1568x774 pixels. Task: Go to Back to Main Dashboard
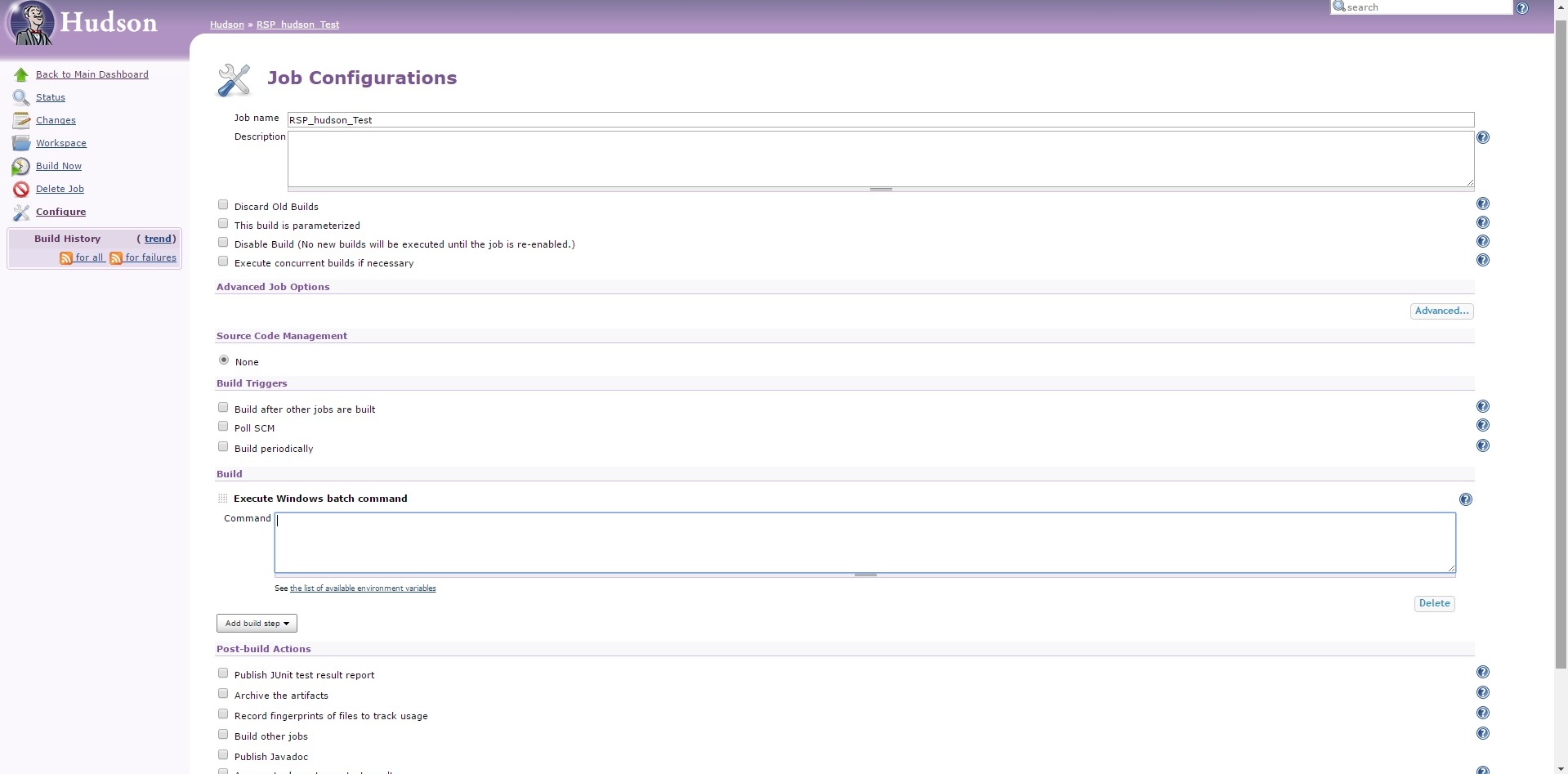point(92,74)
